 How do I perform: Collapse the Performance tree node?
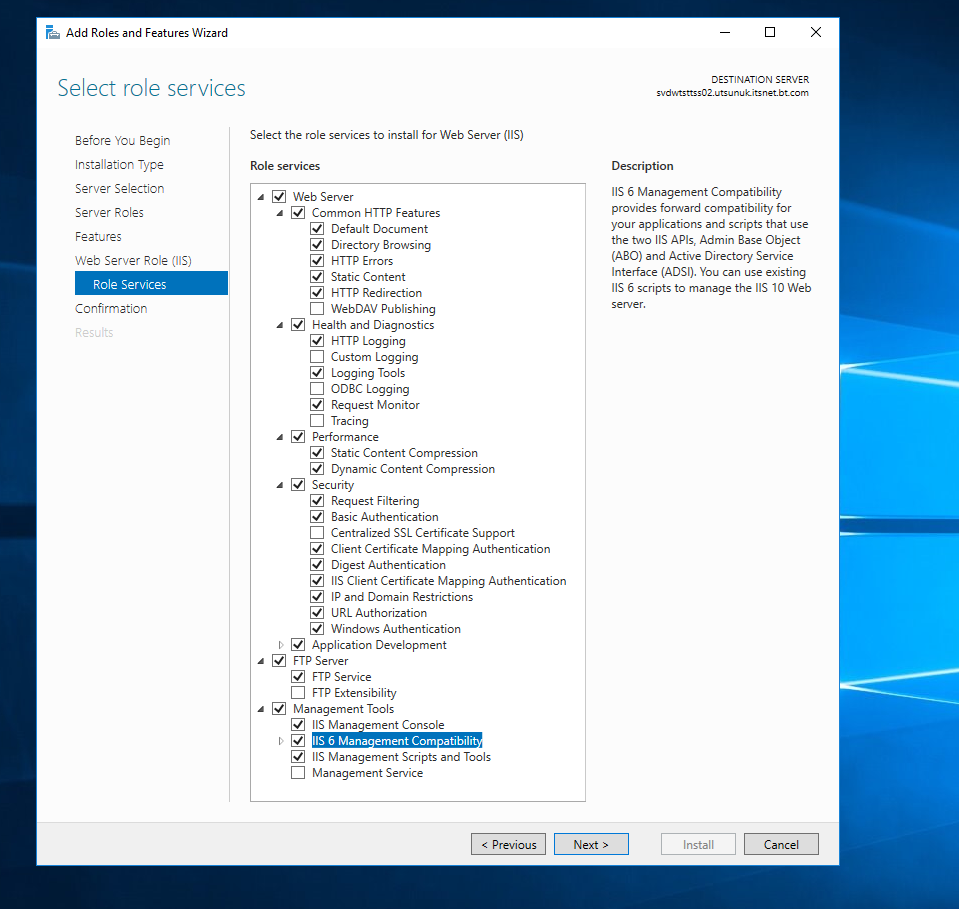click(280, 437)
